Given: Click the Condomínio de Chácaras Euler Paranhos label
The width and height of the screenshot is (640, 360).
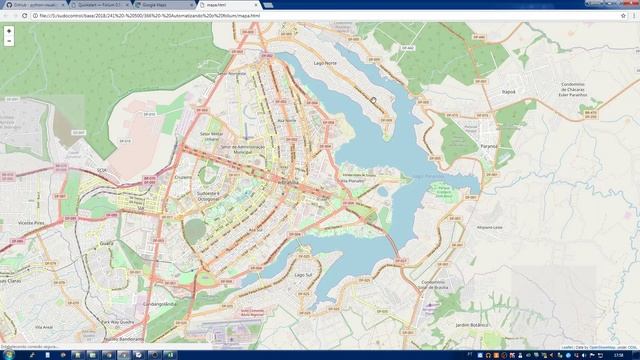Looking at the screenshot, I should (573, 89).
